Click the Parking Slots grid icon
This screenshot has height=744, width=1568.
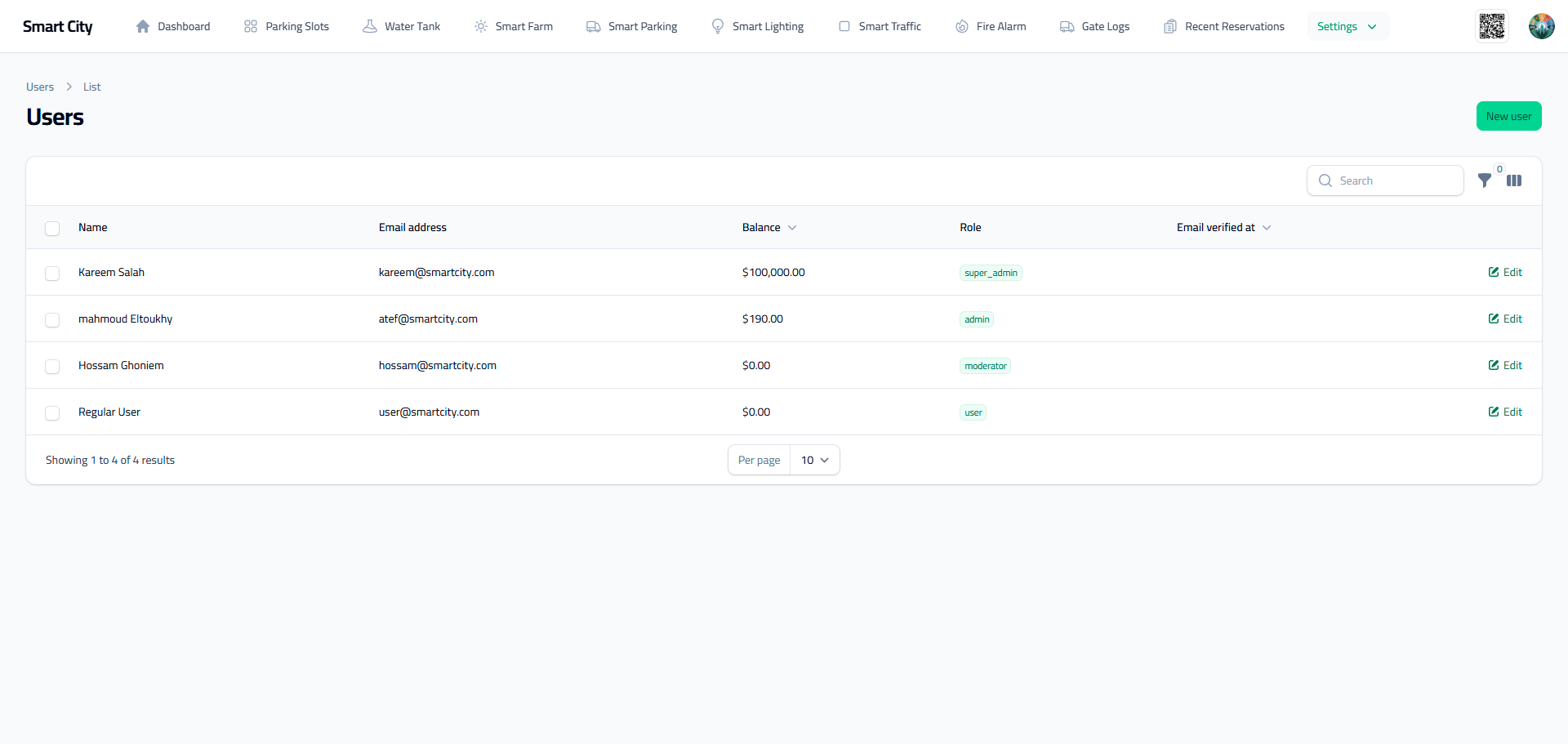[x=251, y=26]
